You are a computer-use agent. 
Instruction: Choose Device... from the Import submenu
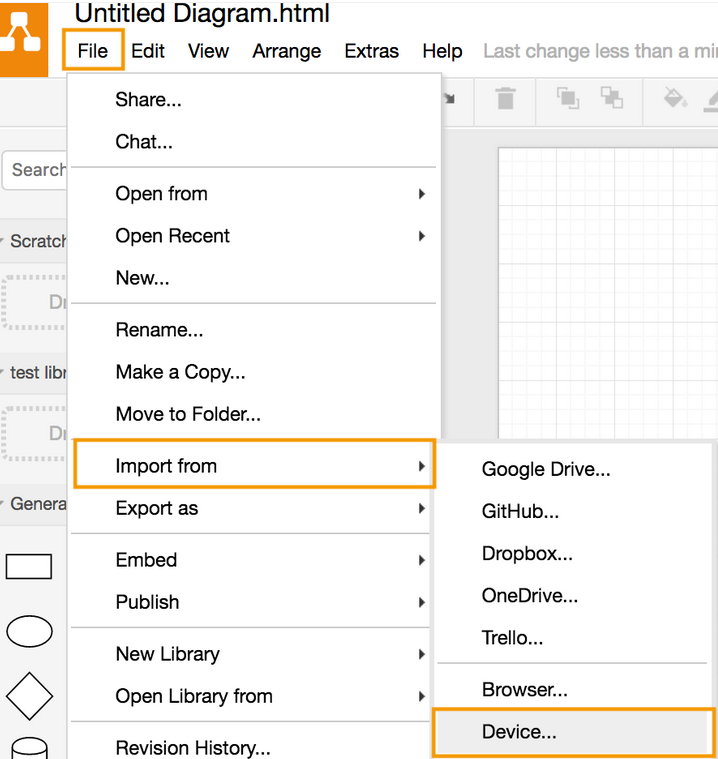coord(574,732)
